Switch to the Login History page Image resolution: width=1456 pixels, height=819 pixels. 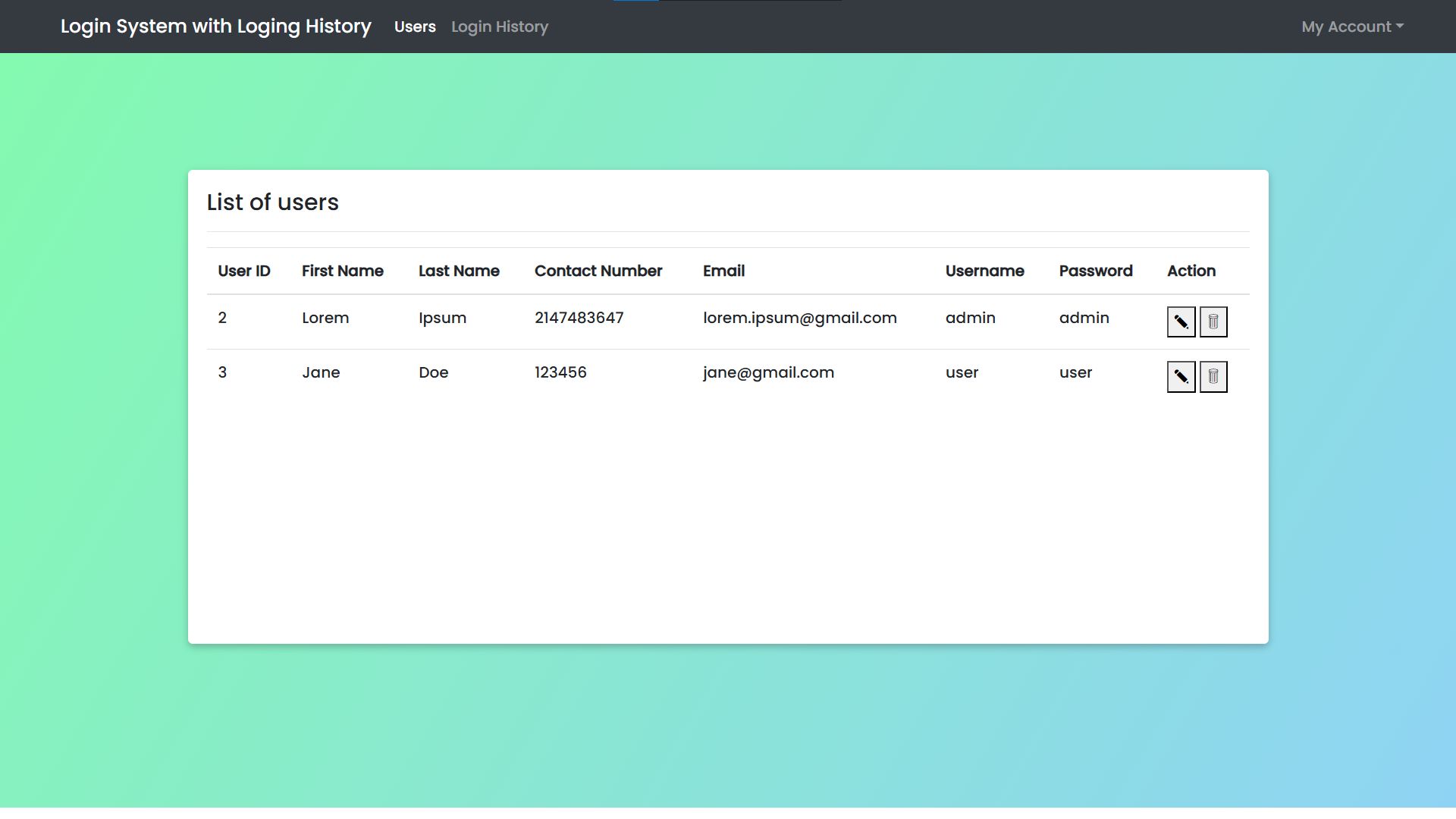(499, 27)
